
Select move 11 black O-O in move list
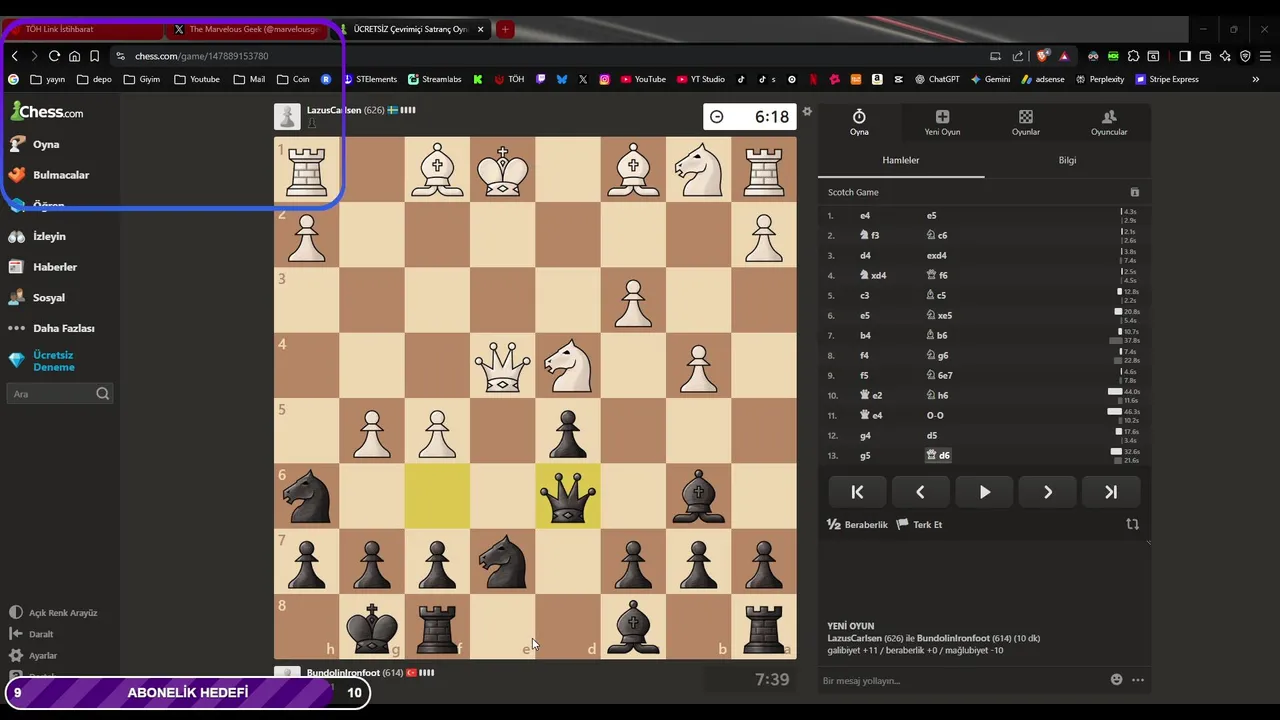(x=935, y=415)
